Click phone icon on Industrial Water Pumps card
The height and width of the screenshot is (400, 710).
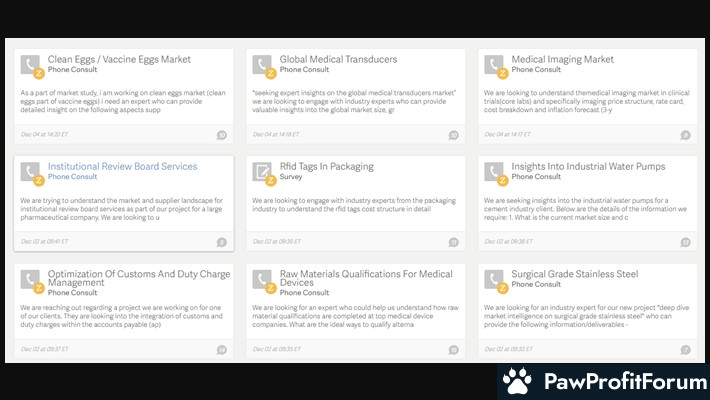tap(494, 172)
